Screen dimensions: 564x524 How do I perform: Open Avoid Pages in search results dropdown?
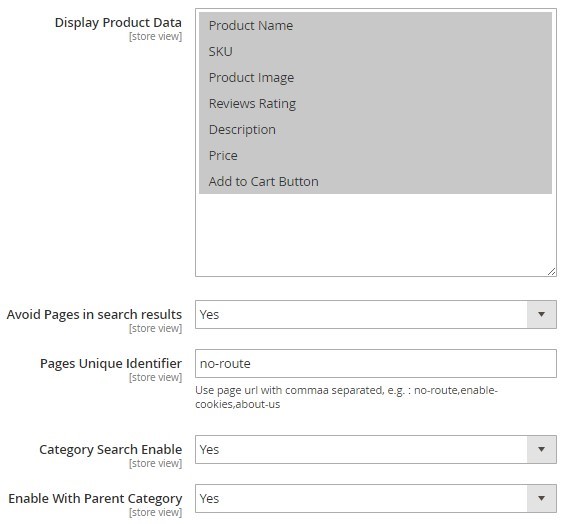coord(376,314)
